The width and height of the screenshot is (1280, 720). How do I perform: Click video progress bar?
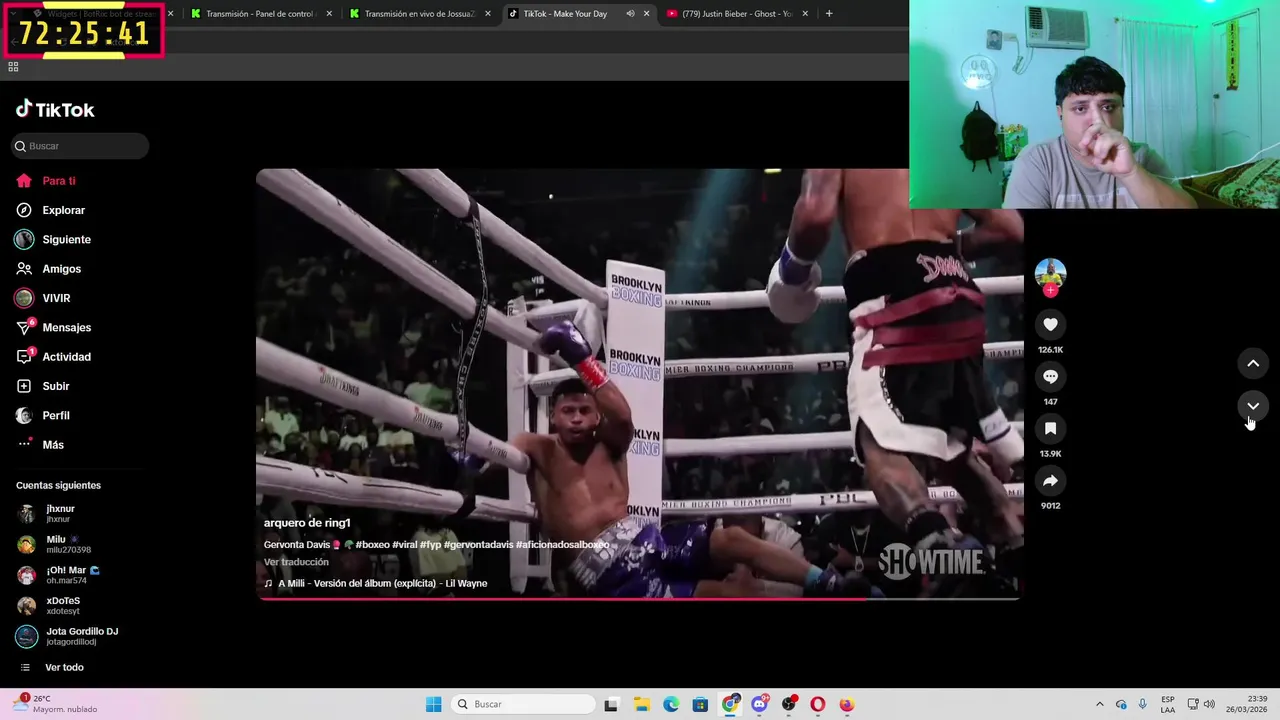(x=639, y=598)
